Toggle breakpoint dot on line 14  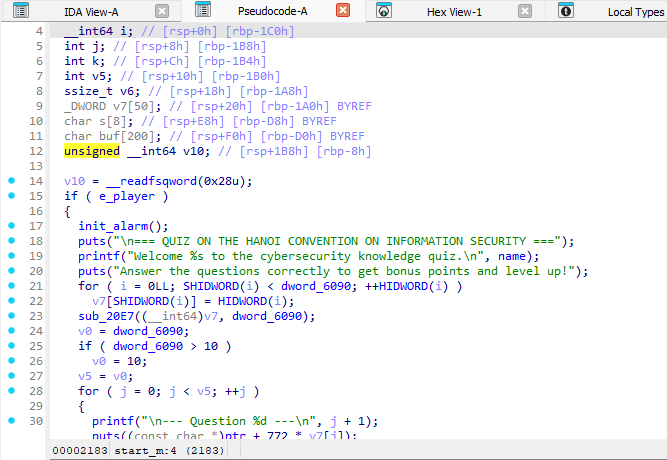pos(11,181)
